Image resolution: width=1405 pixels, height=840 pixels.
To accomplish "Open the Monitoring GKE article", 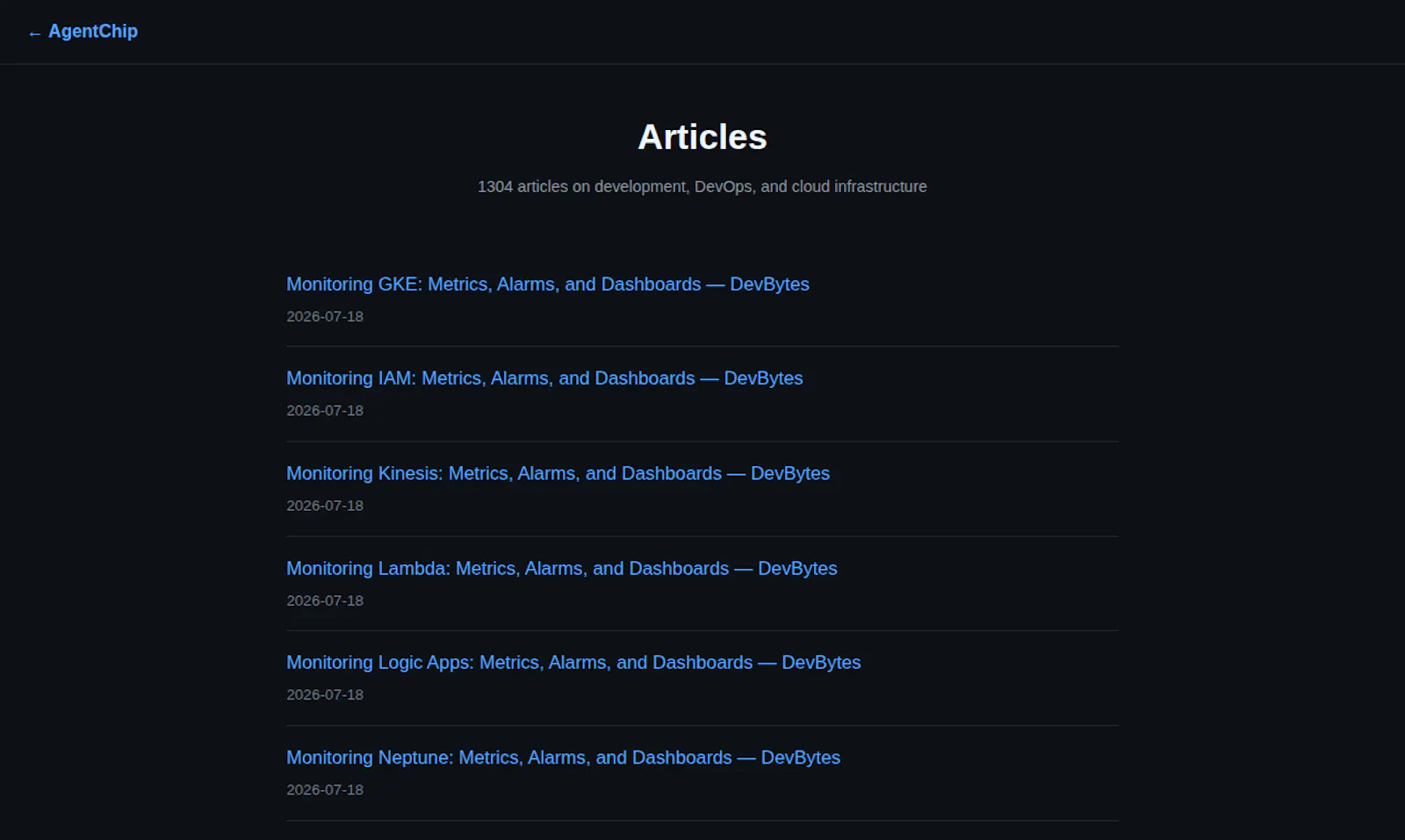I will click(x=548, y=284).
